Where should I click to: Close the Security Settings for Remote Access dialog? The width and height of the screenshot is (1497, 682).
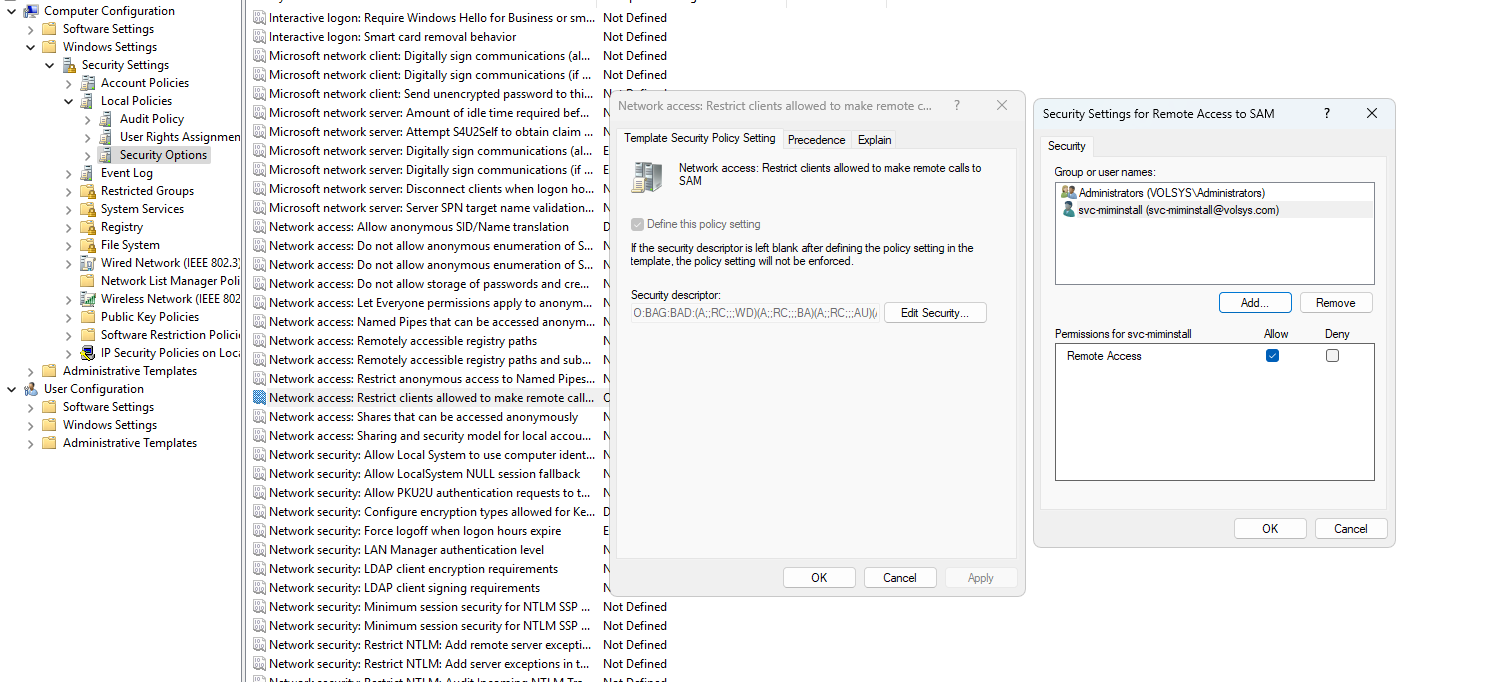pyautogui.click(x=1372, y=114)
